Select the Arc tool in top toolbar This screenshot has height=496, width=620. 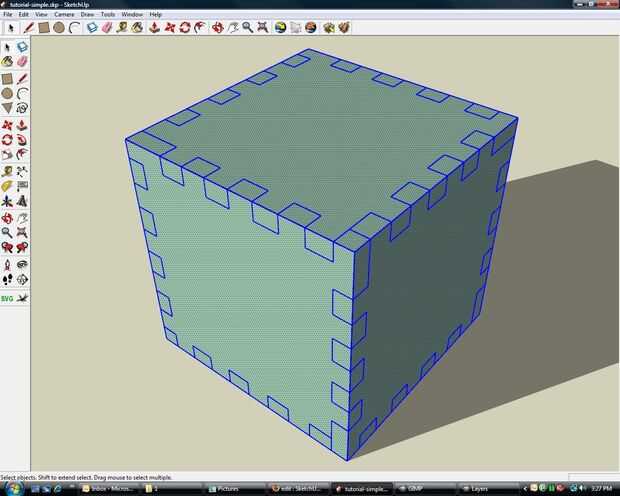74,28
